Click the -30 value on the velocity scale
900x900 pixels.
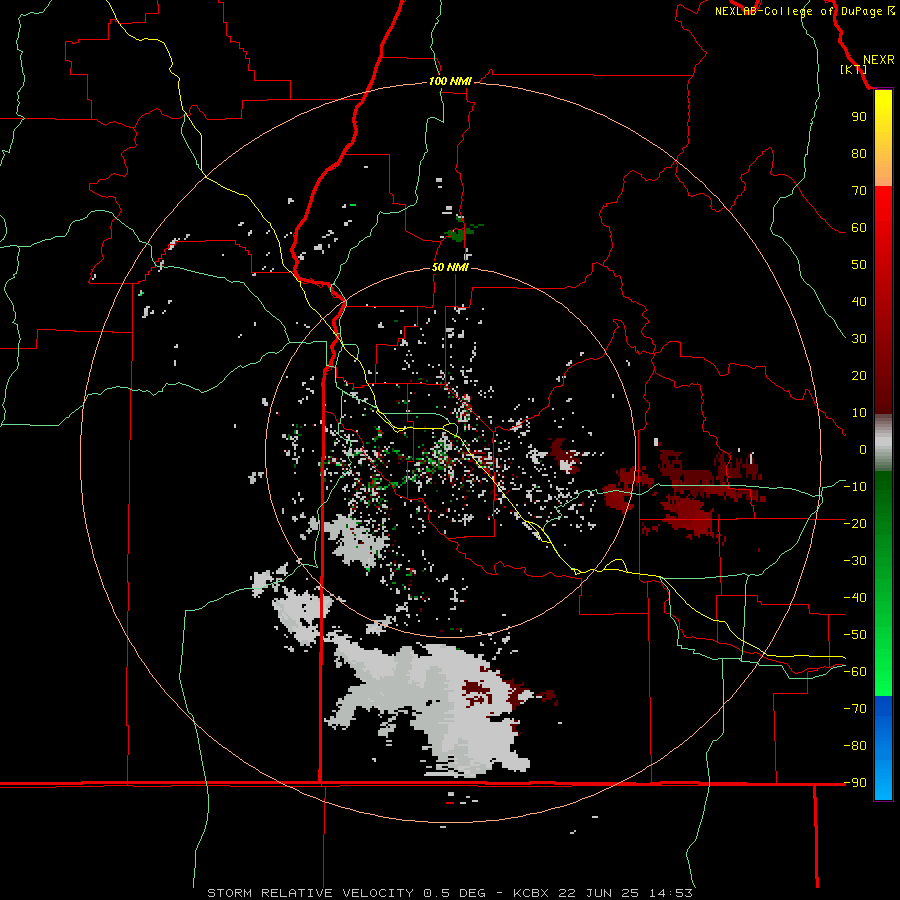point(855,561)
